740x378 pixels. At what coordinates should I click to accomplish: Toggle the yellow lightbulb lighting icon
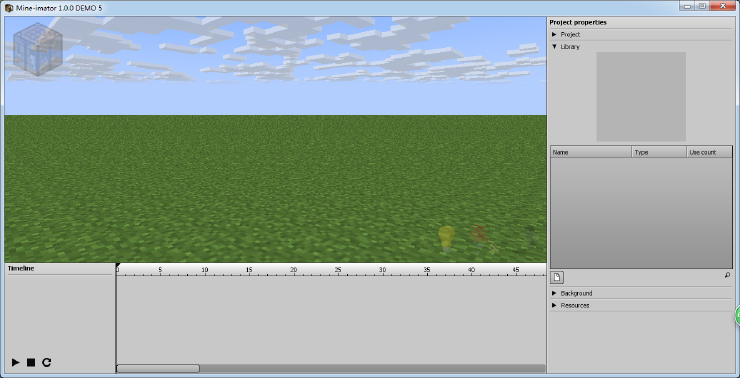tap(446, 239)
